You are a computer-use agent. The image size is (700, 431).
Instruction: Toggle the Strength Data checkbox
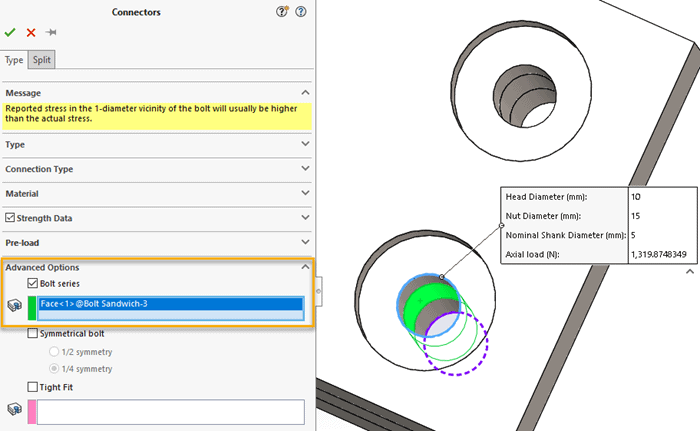point(10,218)
